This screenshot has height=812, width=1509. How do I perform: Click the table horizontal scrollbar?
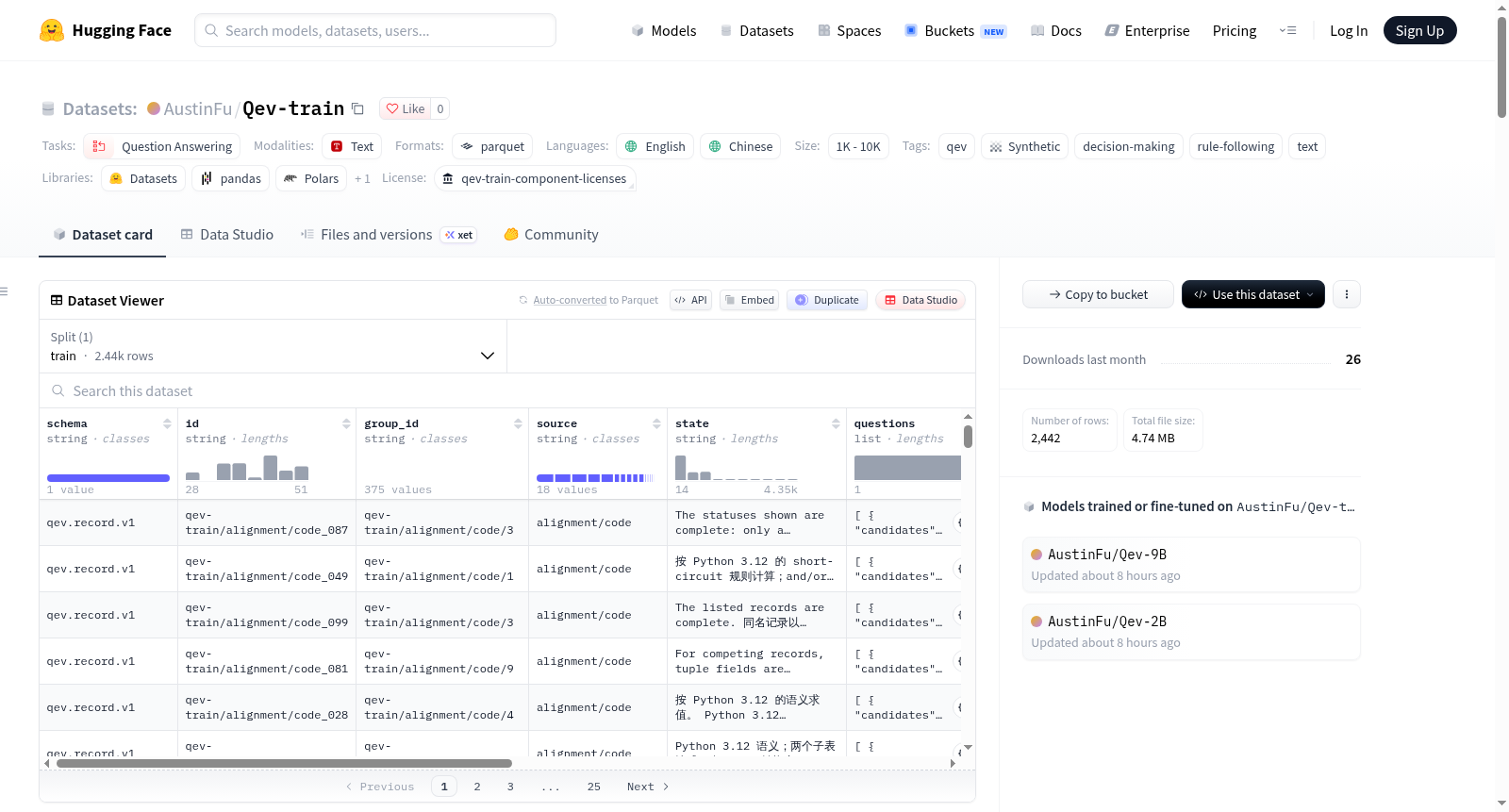[284, 763]
